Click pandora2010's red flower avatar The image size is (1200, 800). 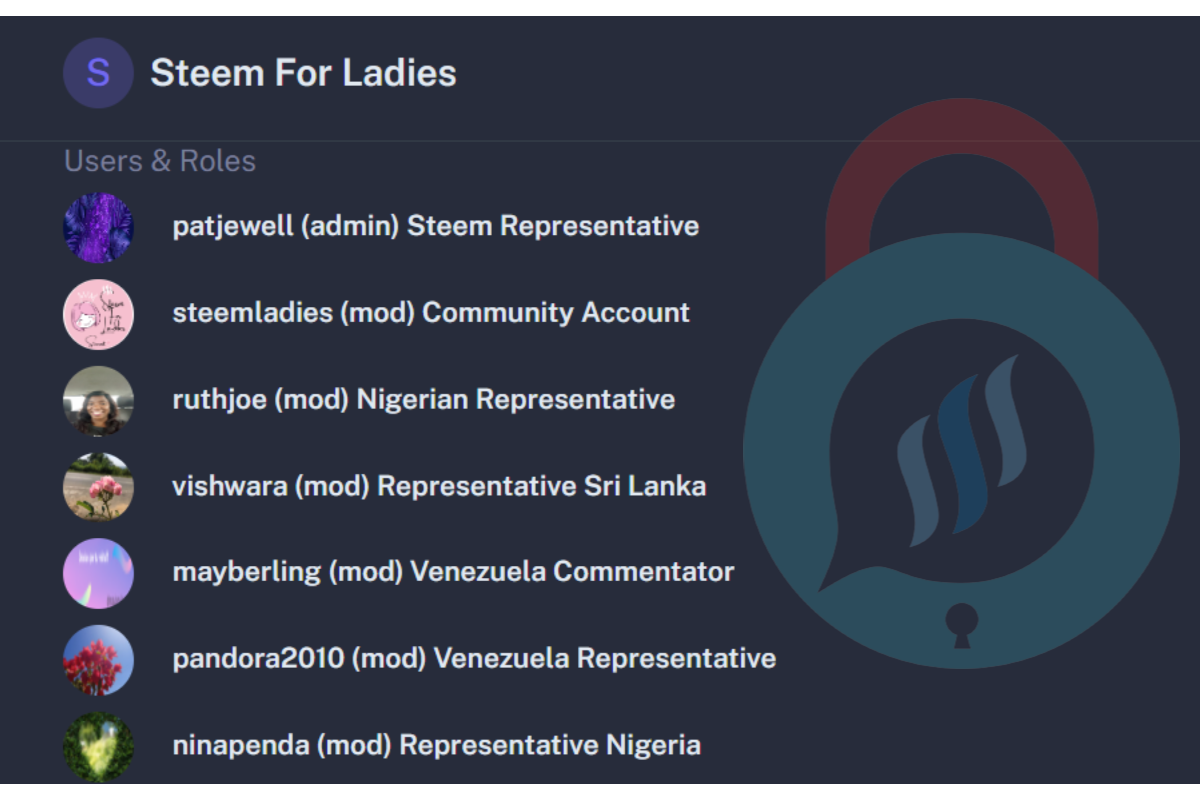pos(98,660)
